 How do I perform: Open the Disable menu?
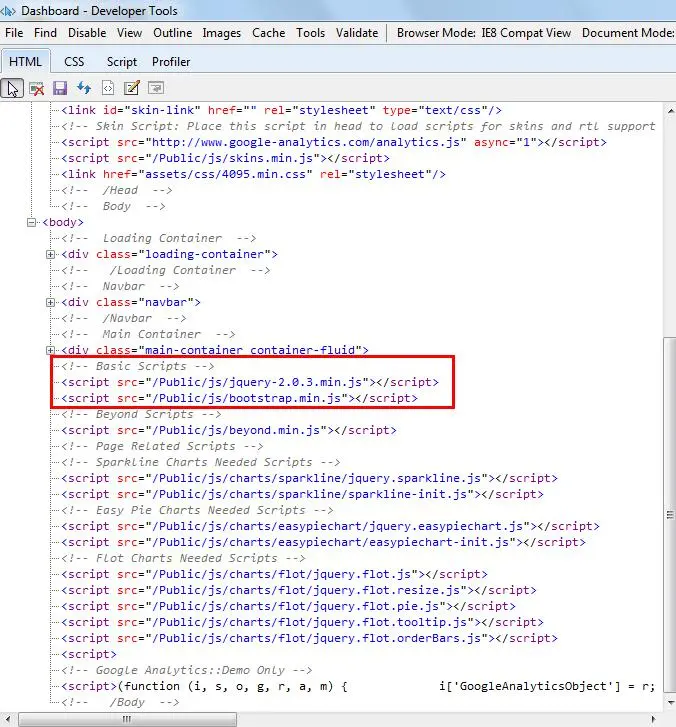(87, 33)
